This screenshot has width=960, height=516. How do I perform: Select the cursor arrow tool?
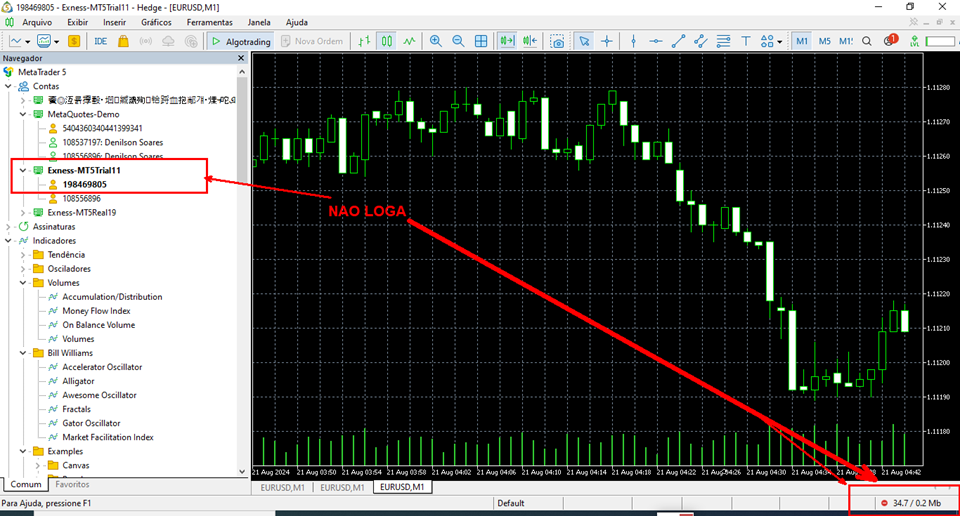[584, 41]
